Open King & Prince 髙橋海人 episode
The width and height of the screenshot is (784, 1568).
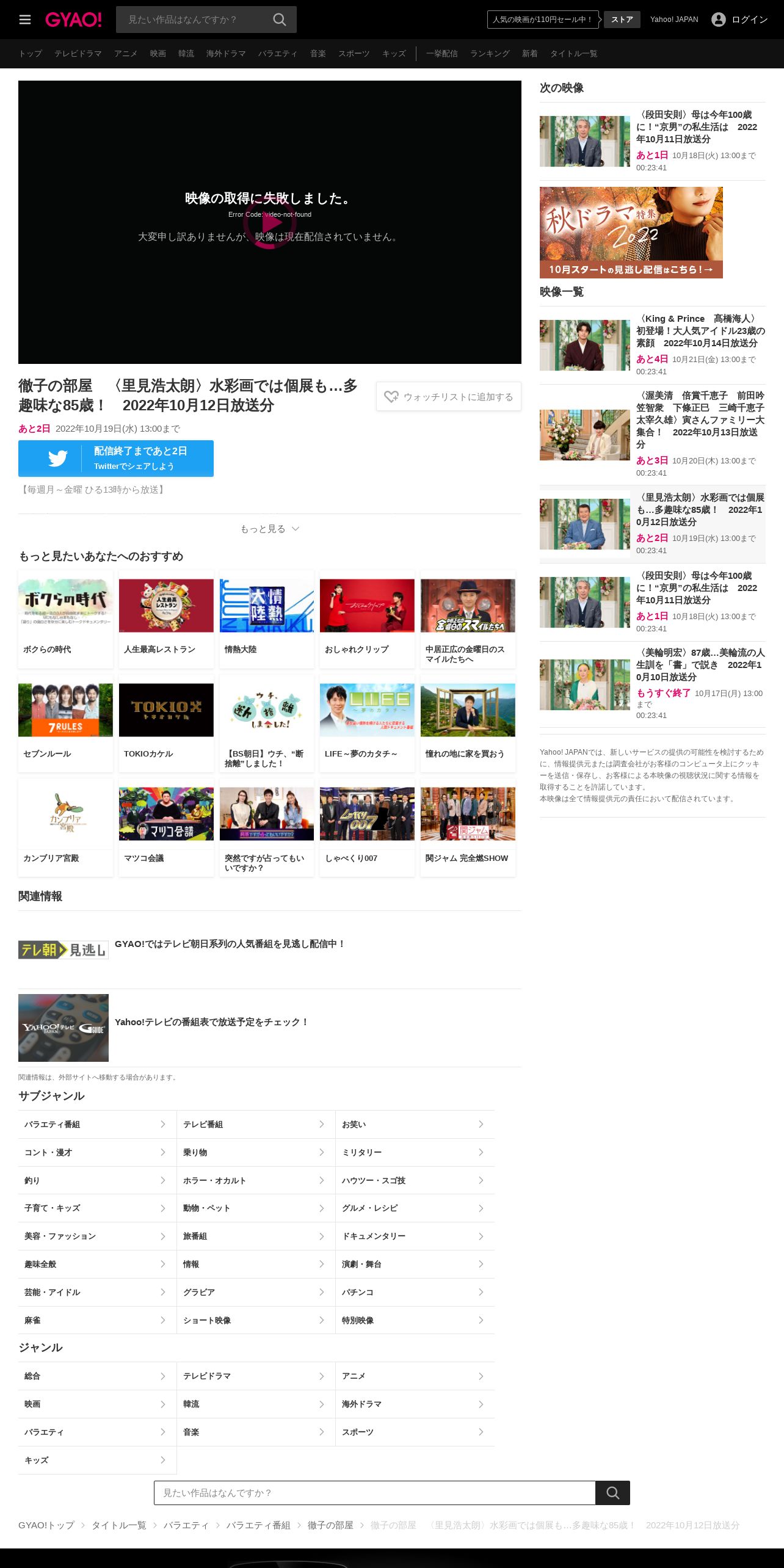(653, 345)
